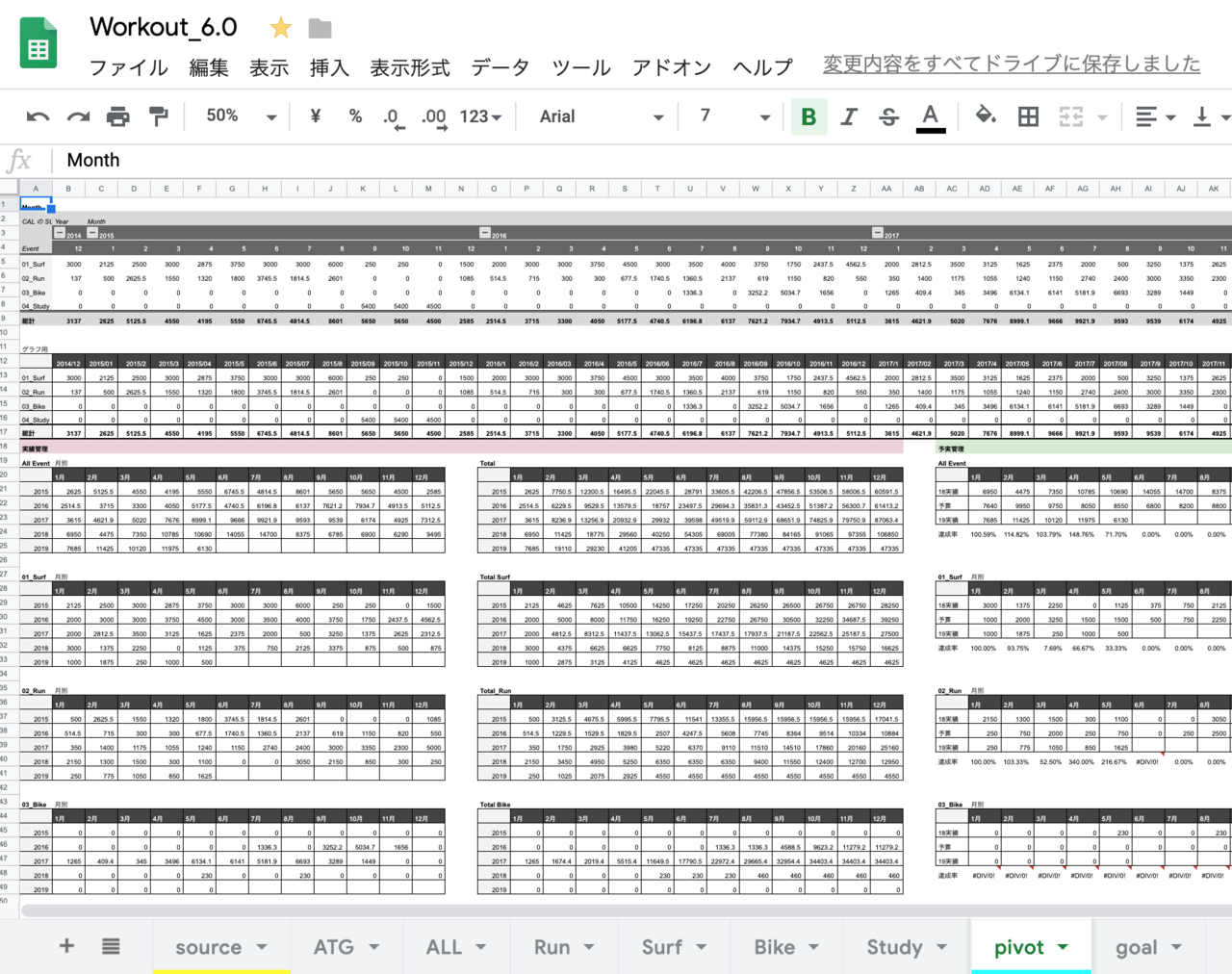Viewport: 1232px width, 974px height.
Task: Select the Total Bike label cell
Action: click(x=495, y=805)
